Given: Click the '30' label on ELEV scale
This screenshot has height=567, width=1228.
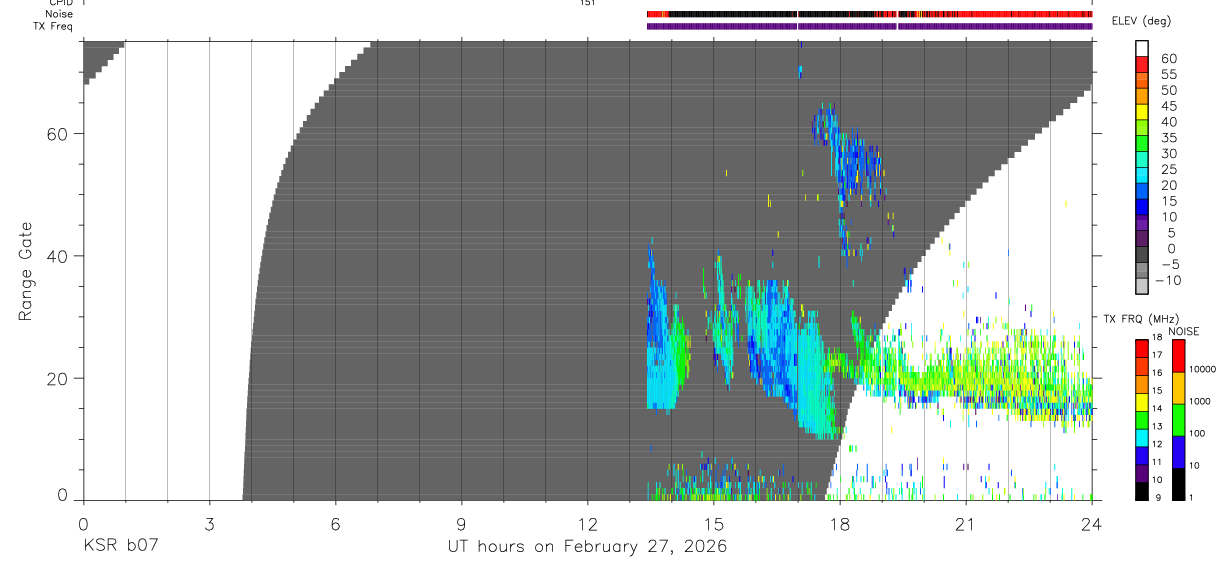Looking at the screenshot, I should tap(1168, 154).
